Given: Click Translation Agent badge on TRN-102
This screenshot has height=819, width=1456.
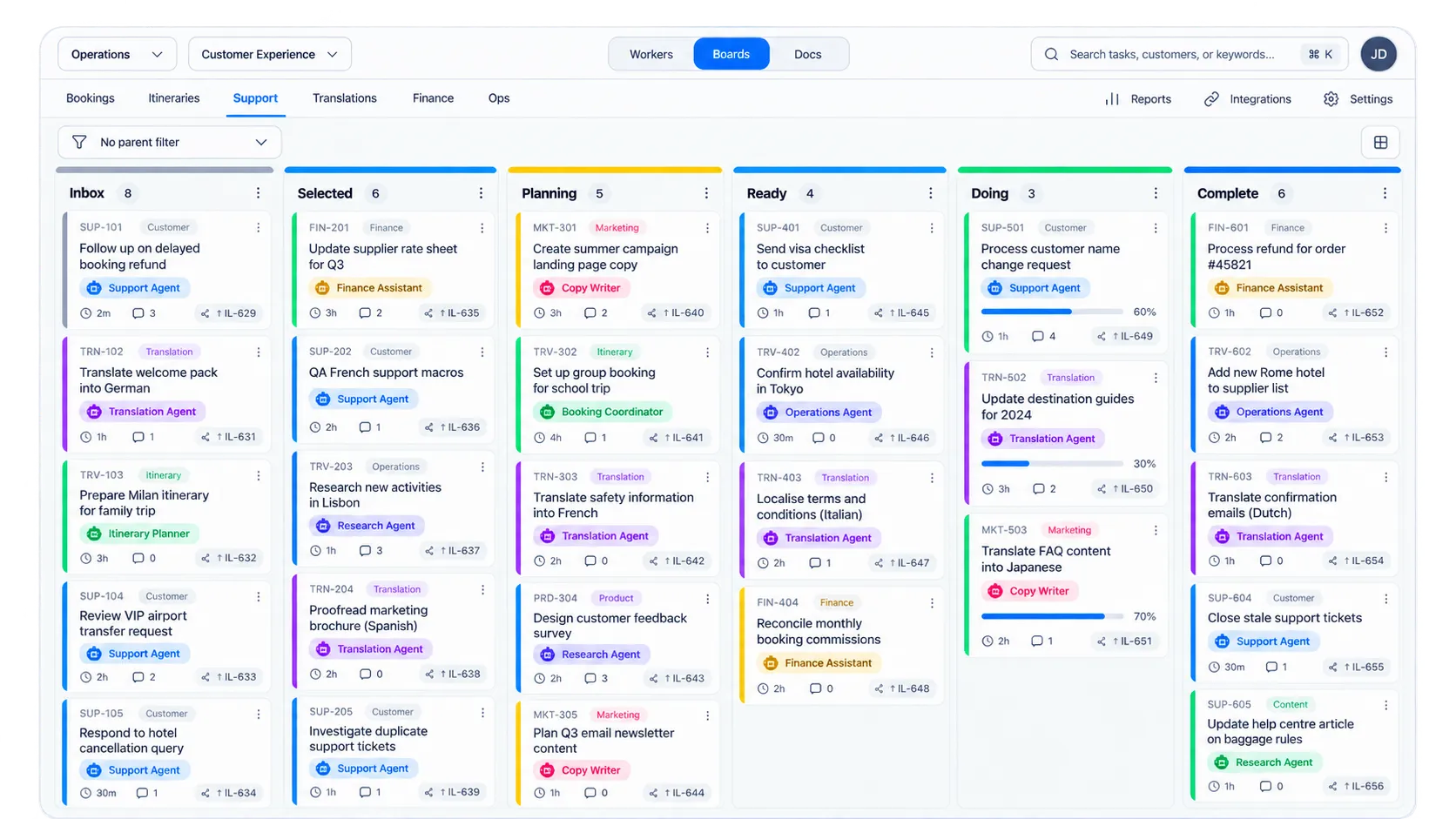Looking at the screenshot, I should 142,412.
